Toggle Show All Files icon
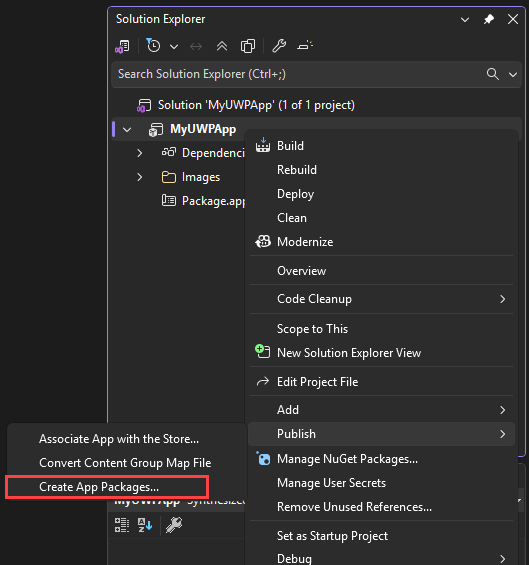This screenshot has height=565, width=530. click(x=248, y=46)
